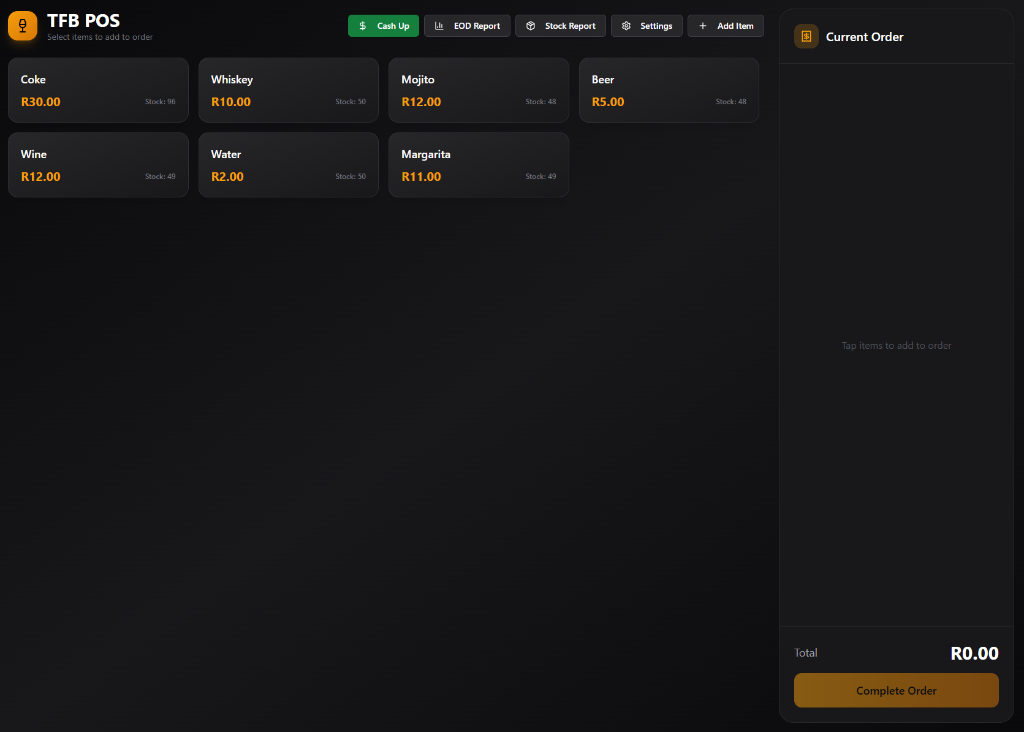This screenshot has height=732, width=1024.
Task: Add Water to the order
Action: 289,165
